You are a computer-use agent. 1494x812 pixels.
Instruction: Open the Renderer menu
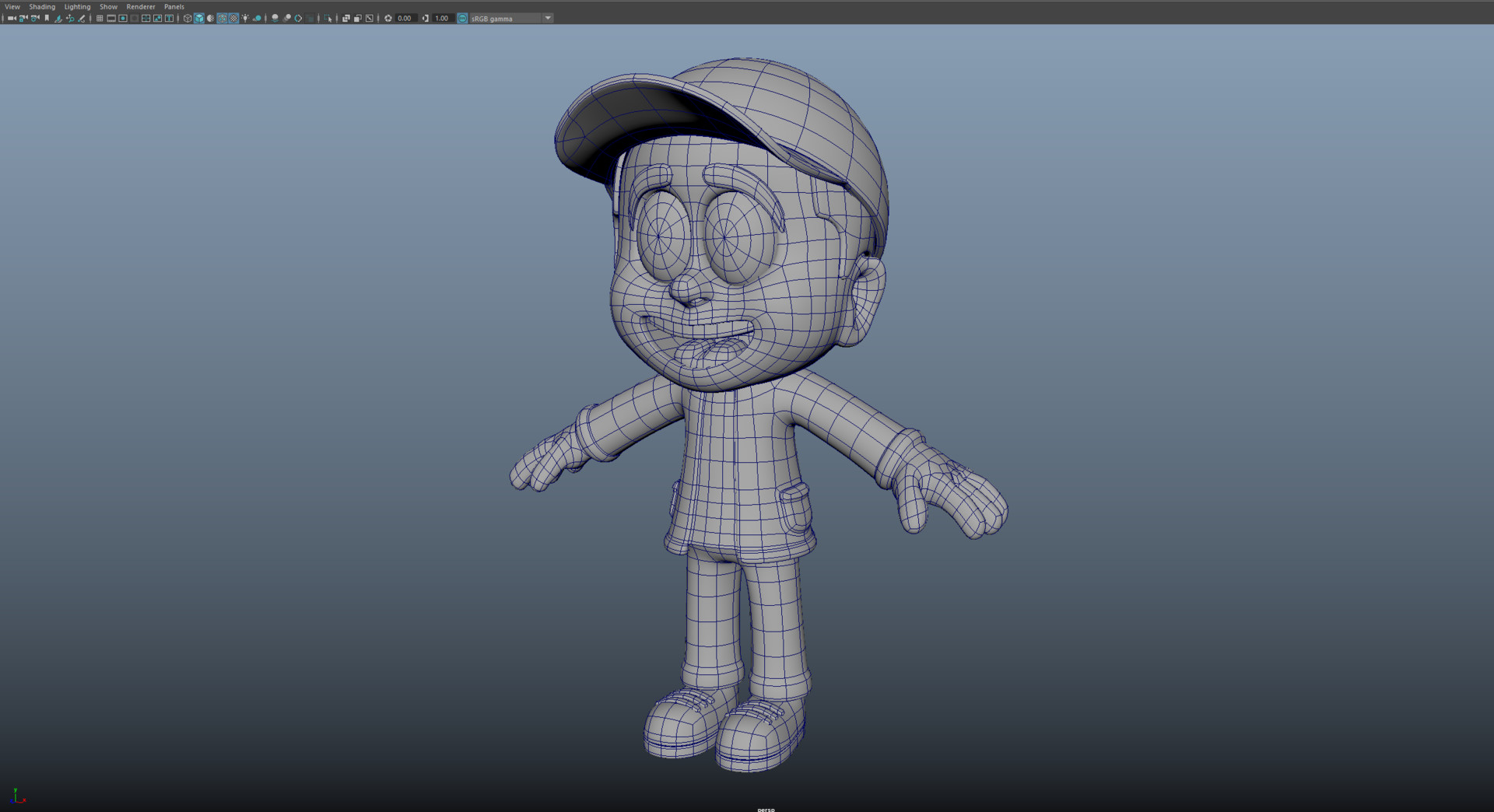point(141,6)
